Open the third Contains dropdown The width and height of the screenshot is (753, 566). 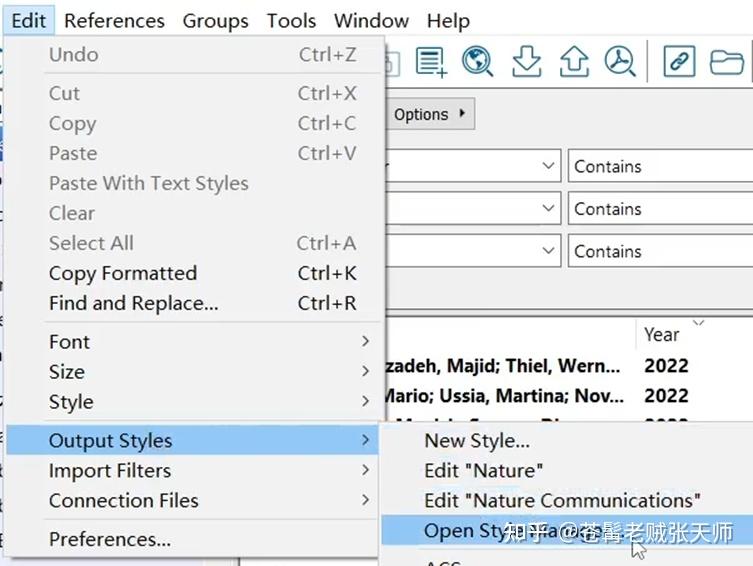659,251
